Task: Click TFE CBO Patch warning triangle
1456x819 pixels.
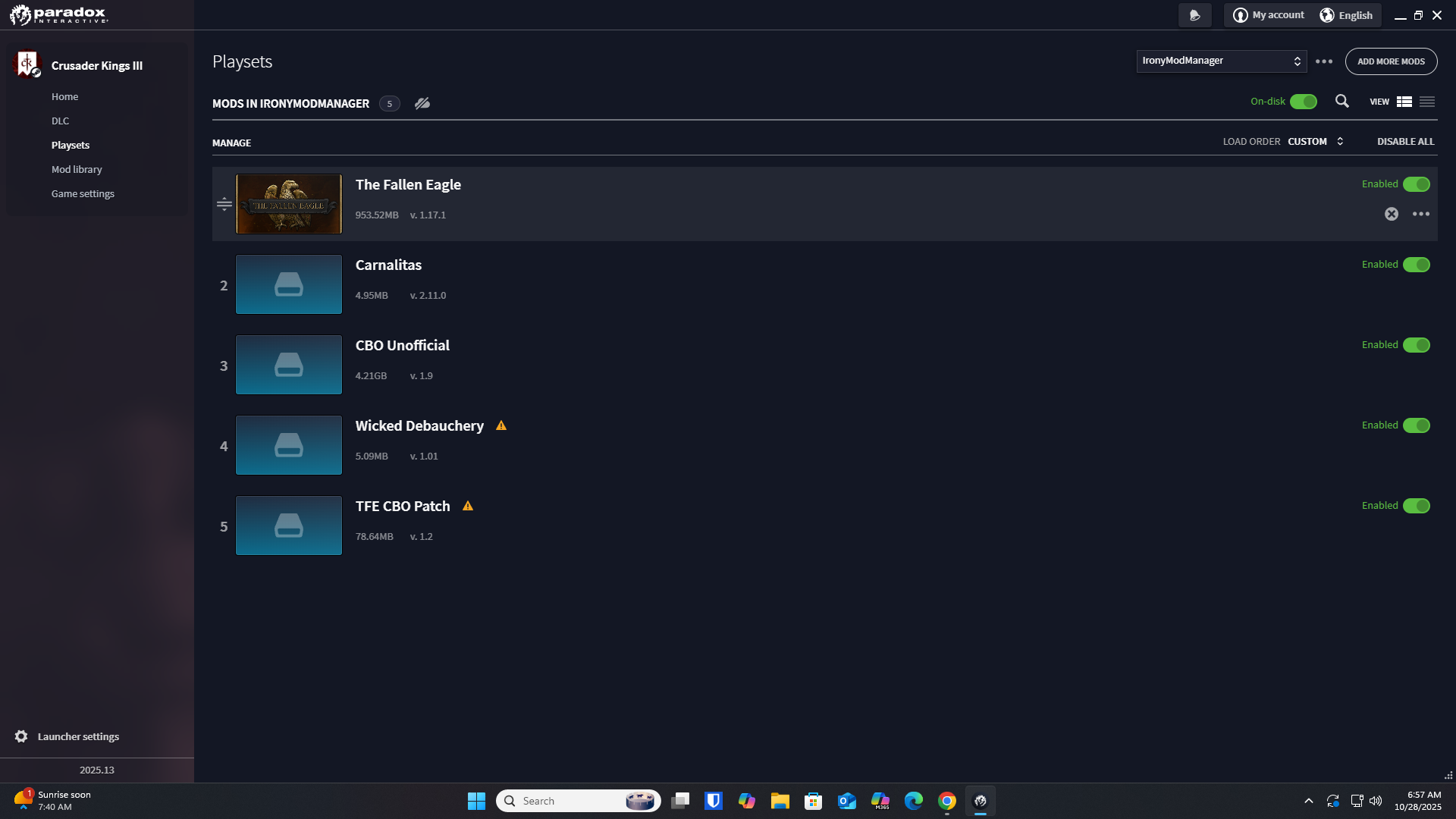Action: (x=468, y=506)
